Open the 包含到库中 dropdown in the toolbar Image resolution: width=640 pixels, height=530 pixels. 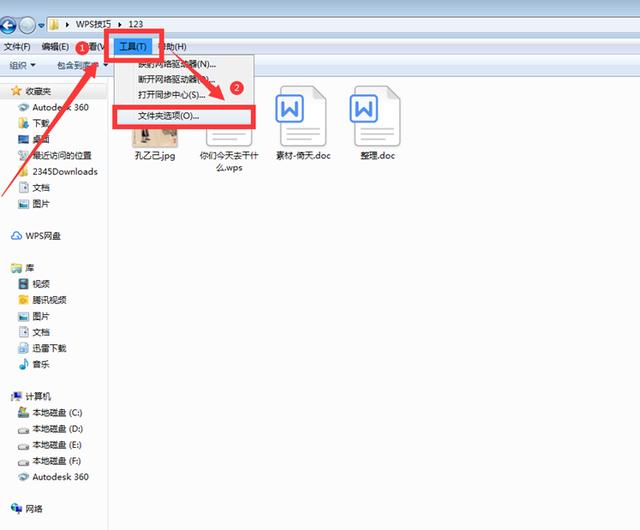pyautogui.click(x=82, y=65)
